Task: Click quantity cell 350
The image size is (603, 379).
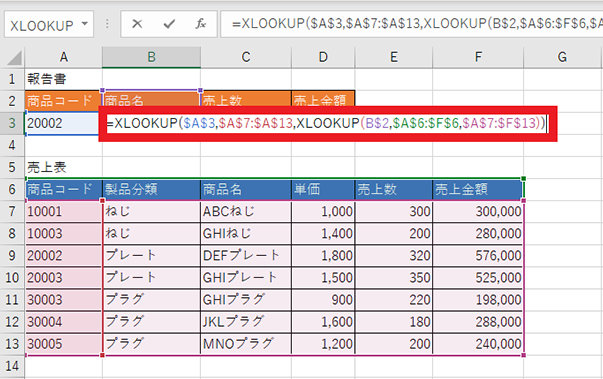Action: (394, 278)
